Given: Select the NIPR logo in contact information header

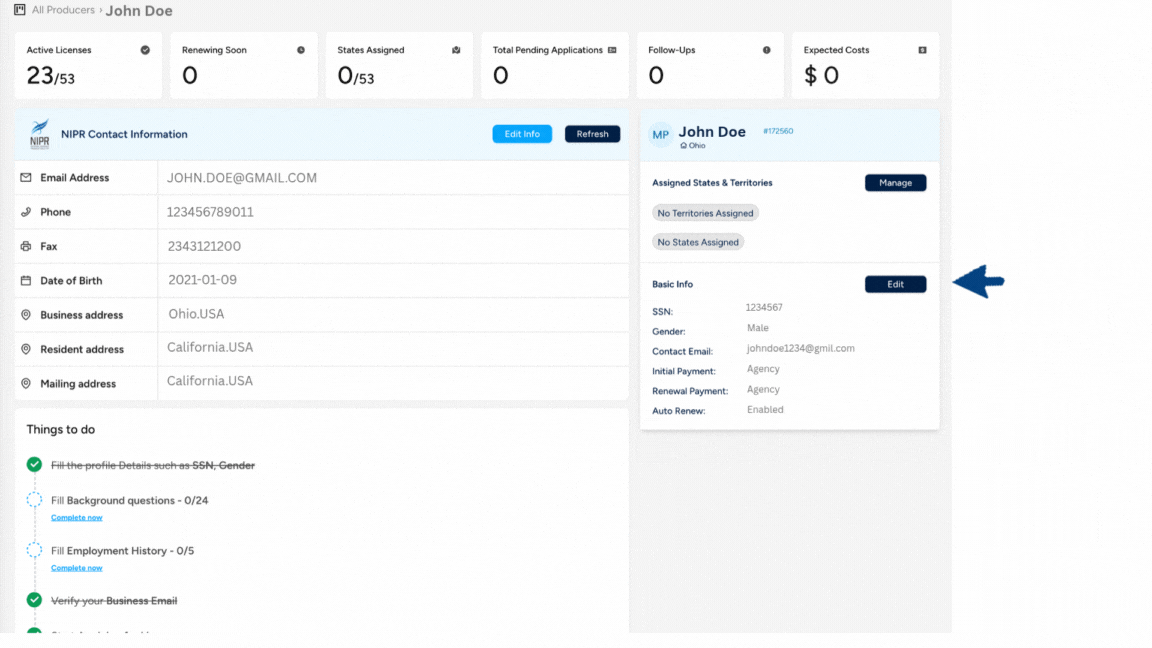Looking at the screenshot, I should click(x=40, y=133).
